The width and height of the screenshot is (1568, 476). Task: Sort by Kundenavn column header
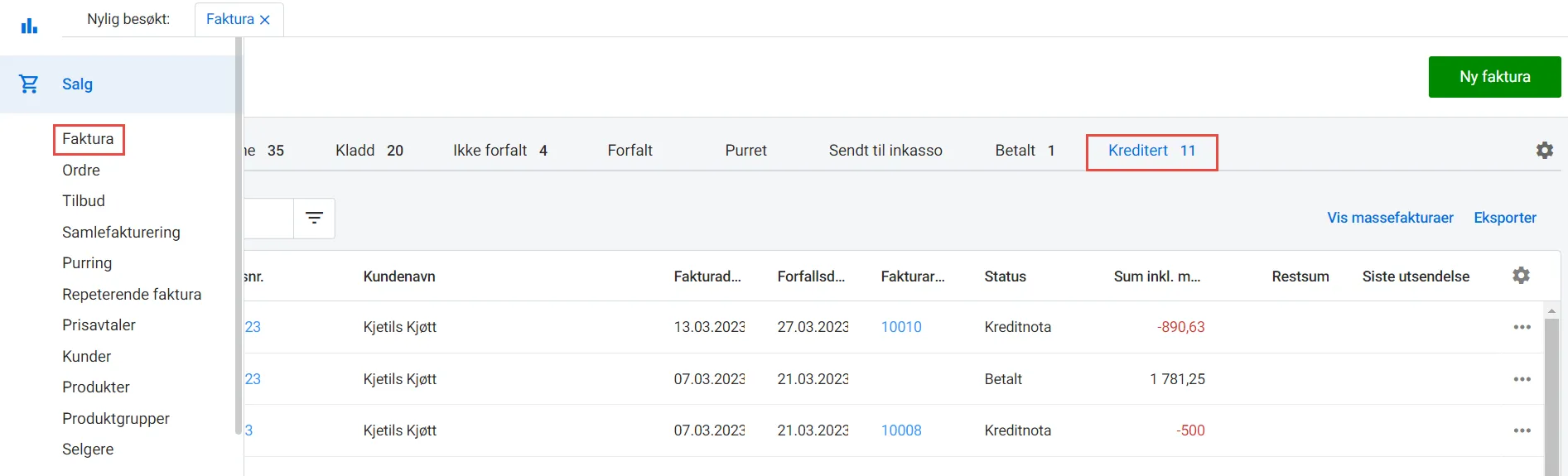(x=399, y=276)
